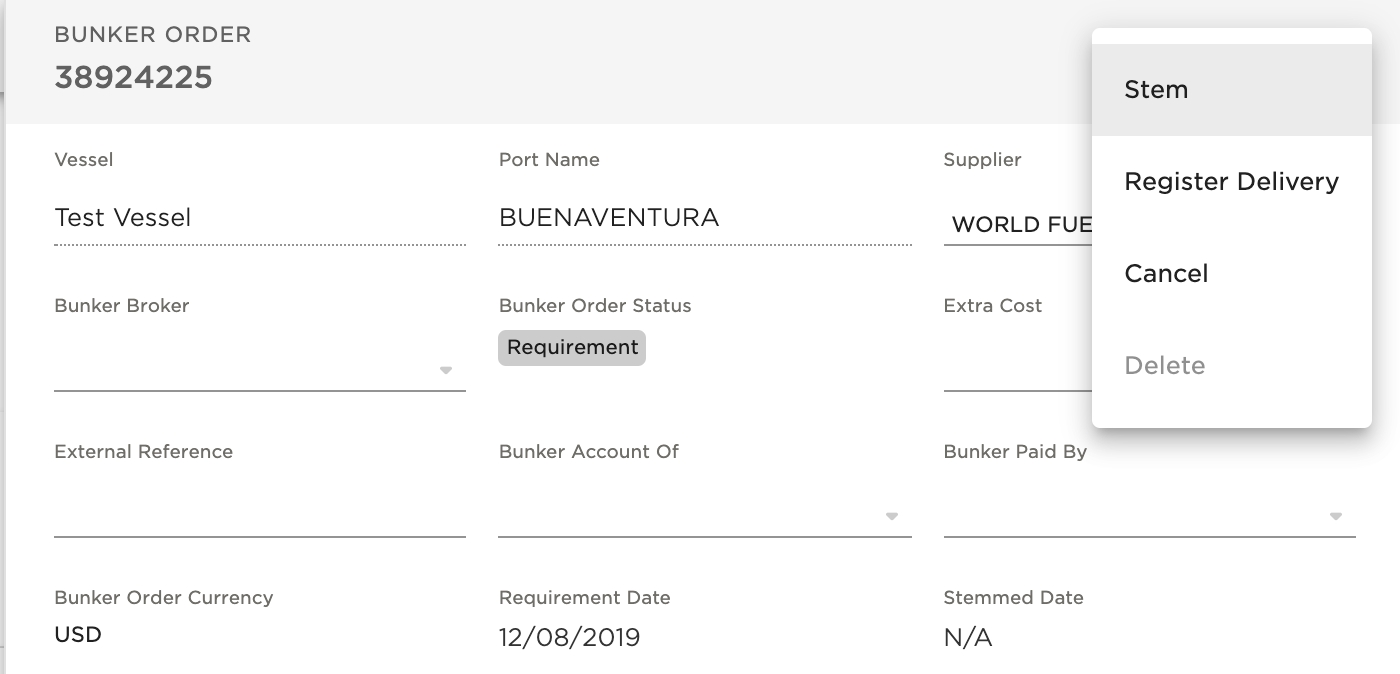
Task: Expand the Bunker Account Of dropdown arrow
Action: 891,517
